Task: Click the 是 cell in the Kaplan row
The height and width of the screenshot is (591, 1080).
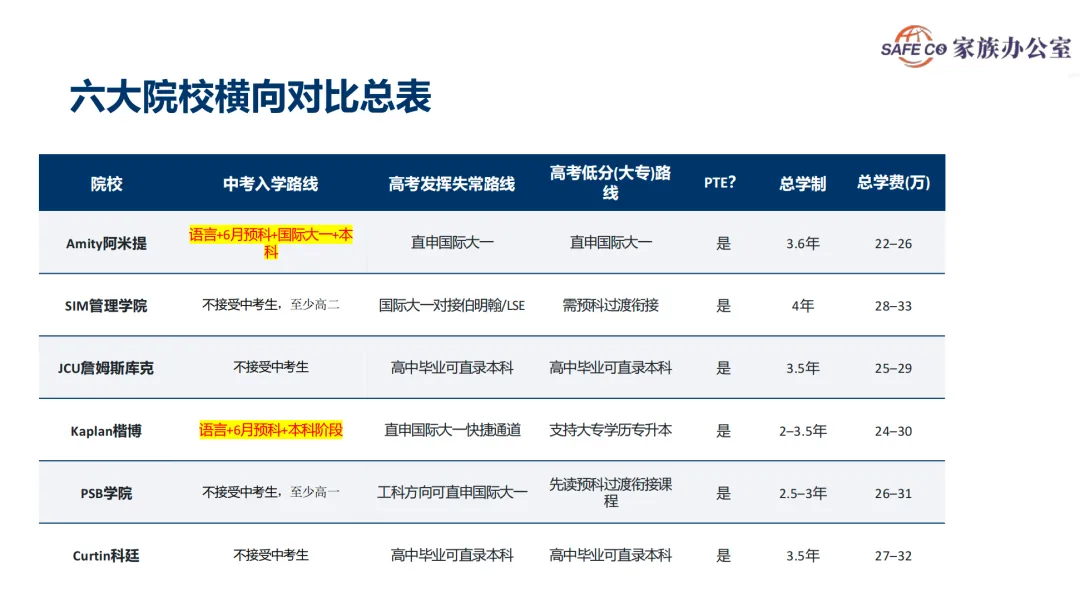Action: 723,431
